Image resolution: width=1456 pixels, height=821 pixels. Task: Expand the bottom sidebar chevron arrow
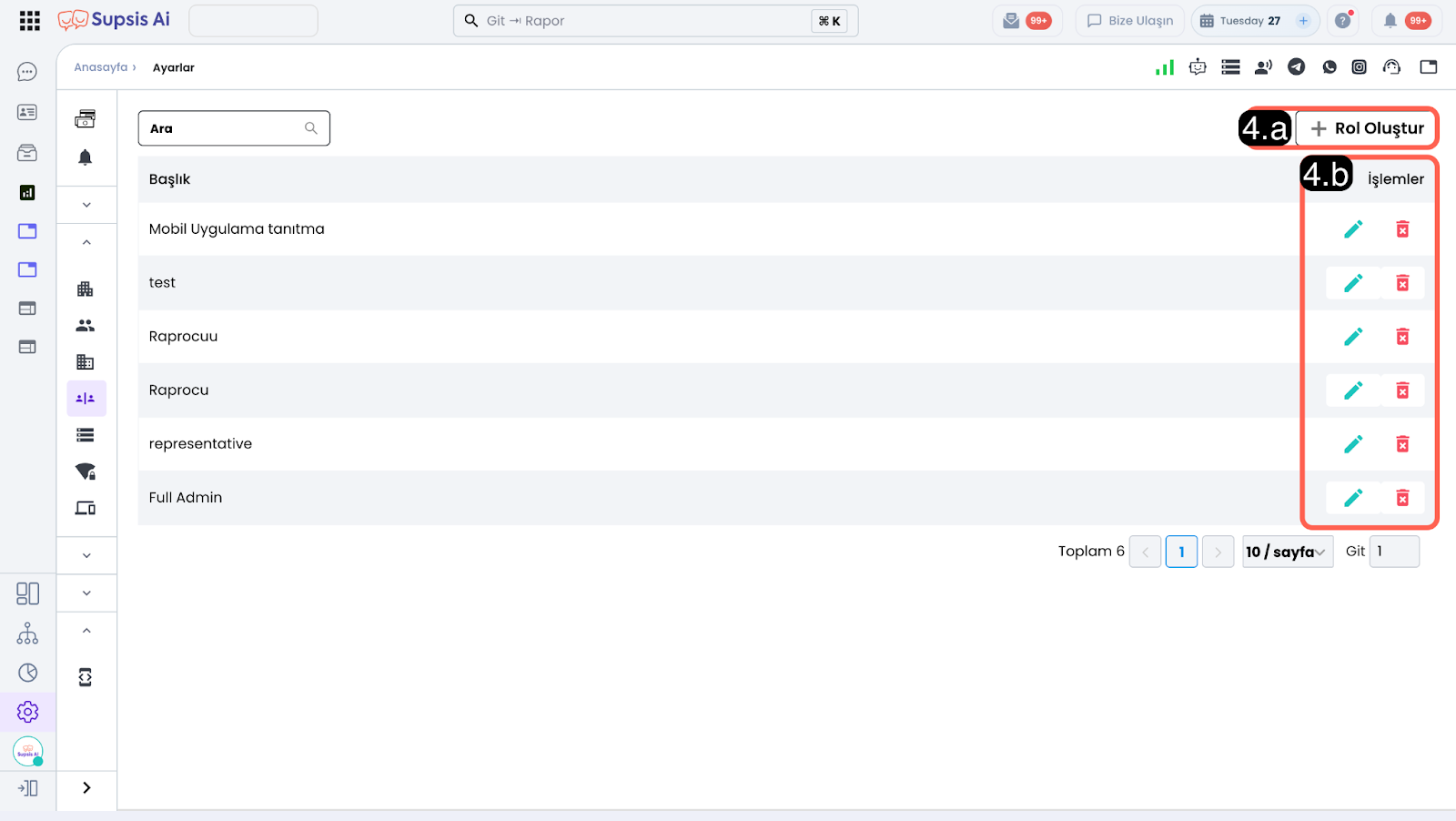86,788
